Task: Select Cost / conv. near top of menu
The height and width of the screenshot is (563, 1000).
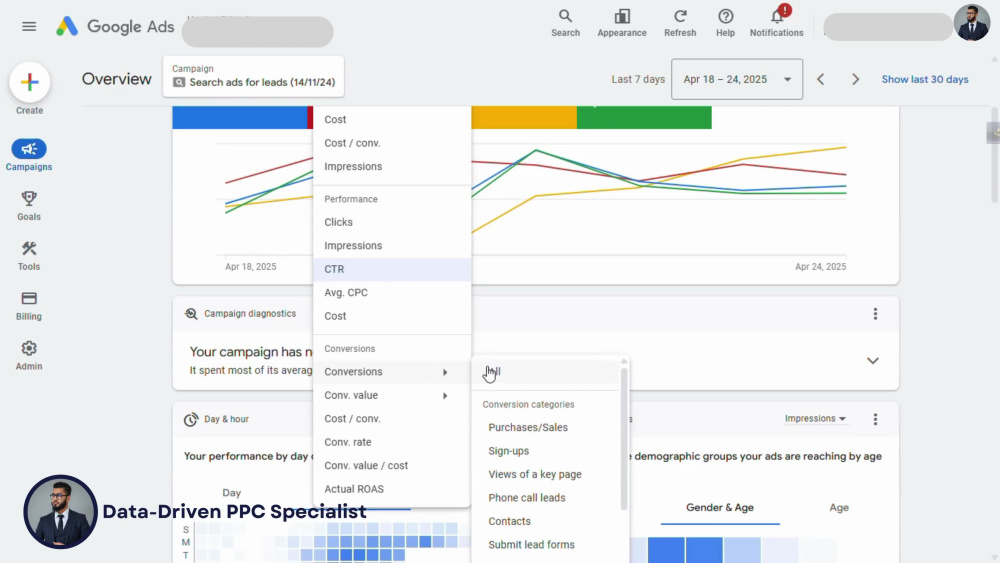Action: (x=392, y=143)
